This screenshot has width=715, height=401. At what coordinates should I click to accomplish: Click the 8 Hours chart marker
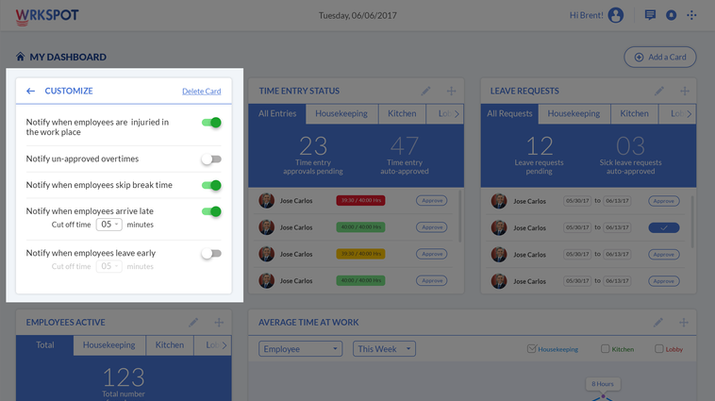click(602, 384)
